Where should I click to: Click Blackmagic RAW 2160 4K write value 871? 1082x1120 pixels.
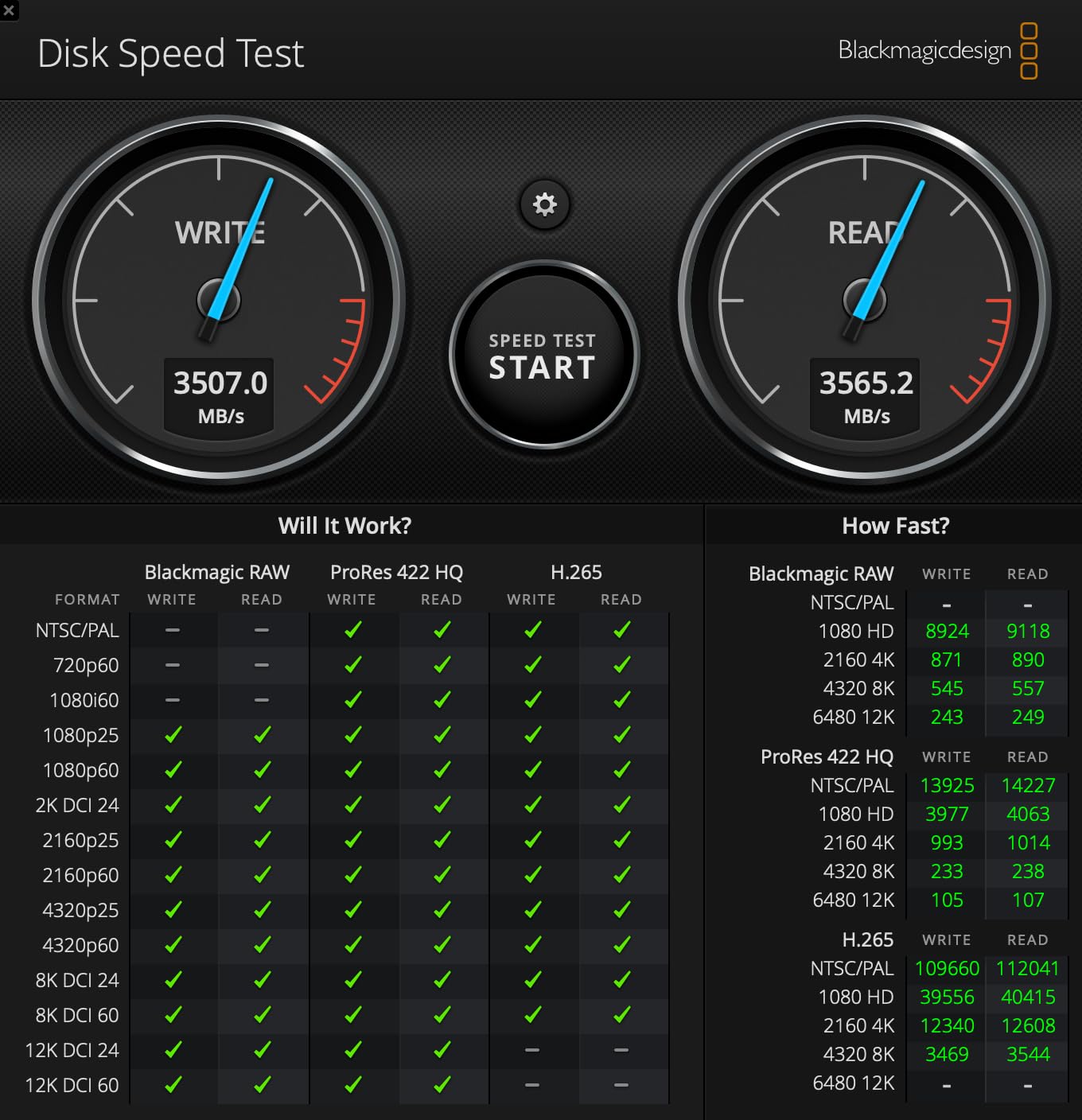pyautogui.click(x=947, y=660)
